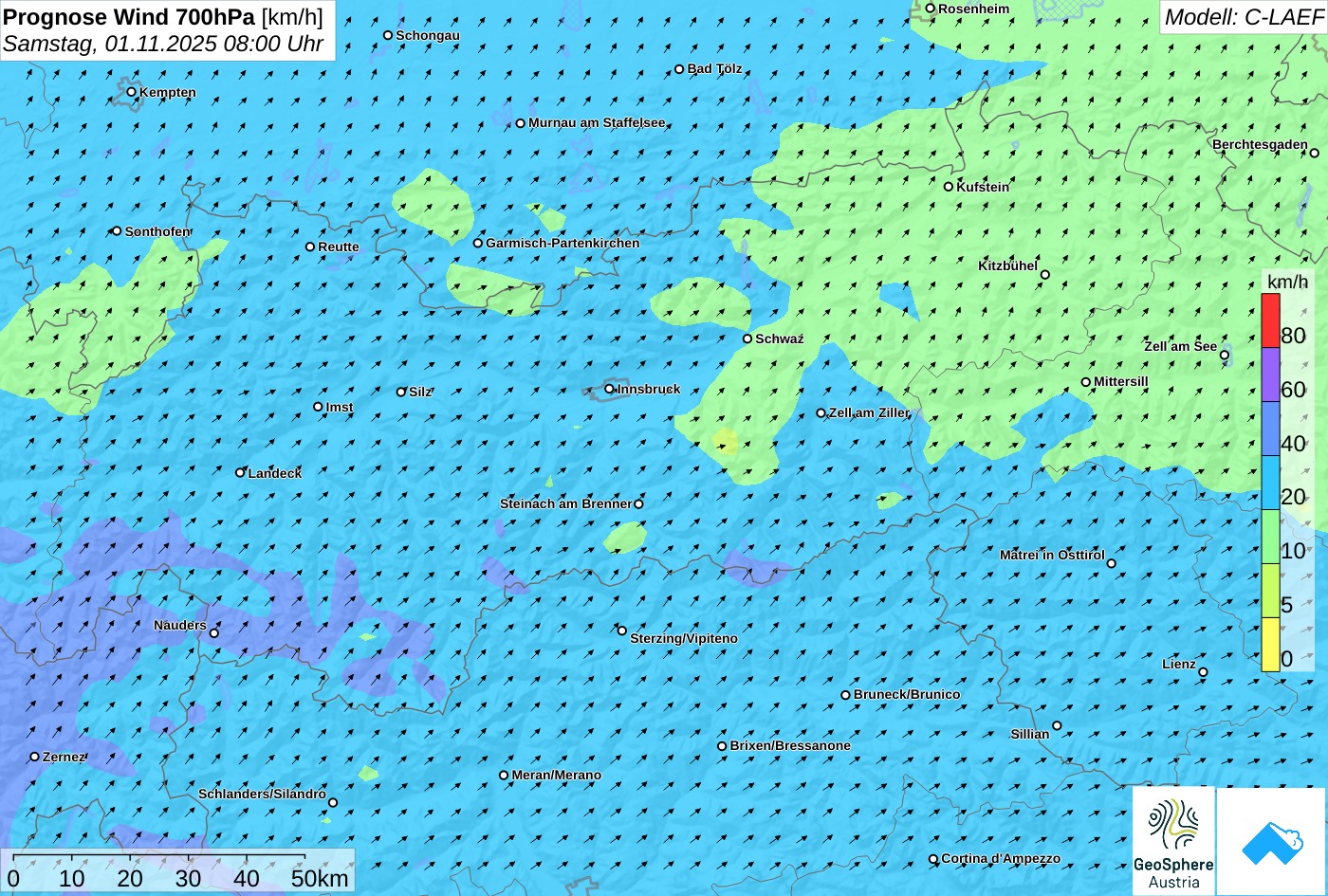Click the blue cloud app logo
The image size is (1328, 896).
coord(1272,842)
